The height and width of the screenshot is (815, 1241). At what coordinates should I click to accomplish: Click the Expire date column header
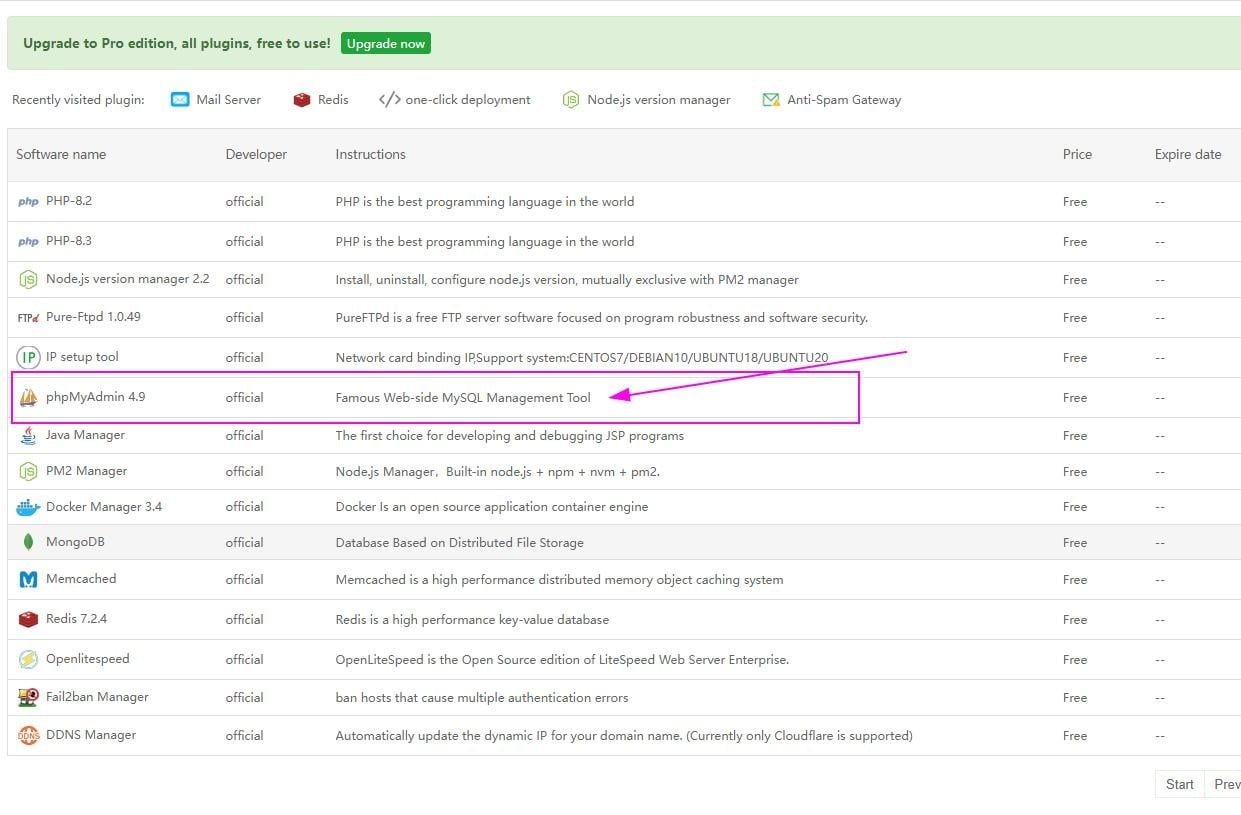pos(1187,154)
